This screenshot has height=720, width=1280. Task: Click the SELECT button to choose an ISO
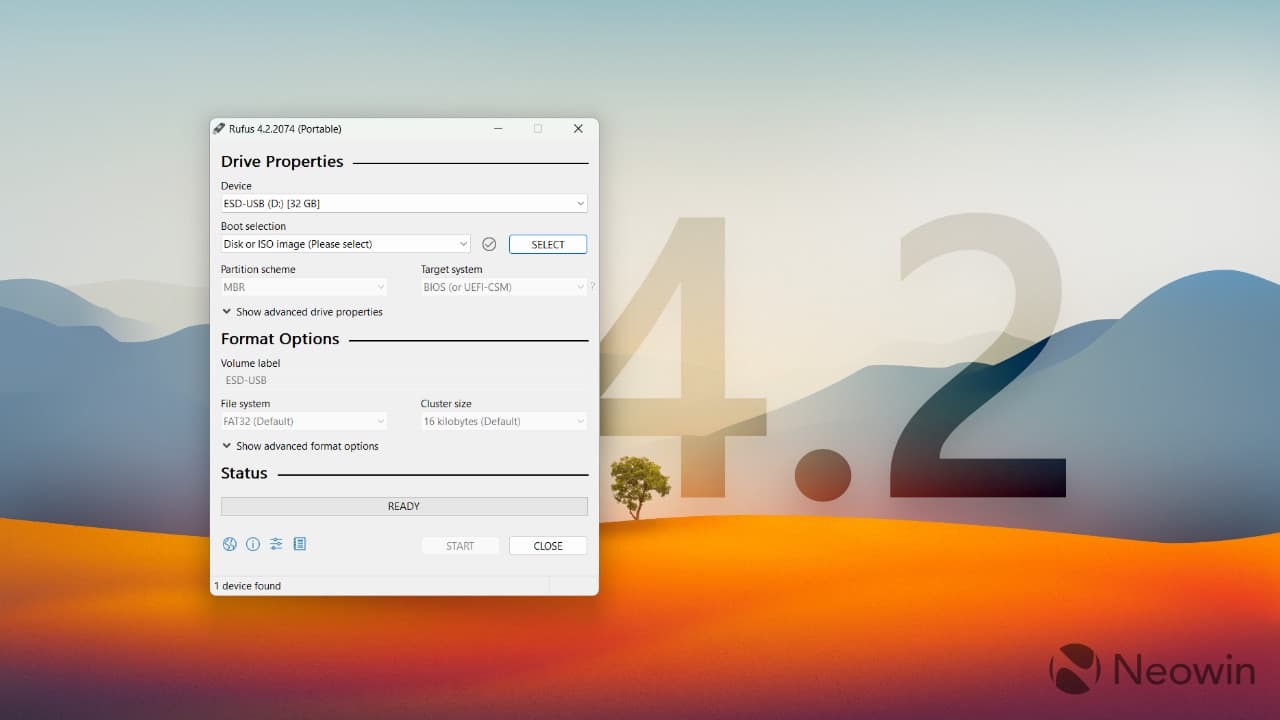point(547,243)
